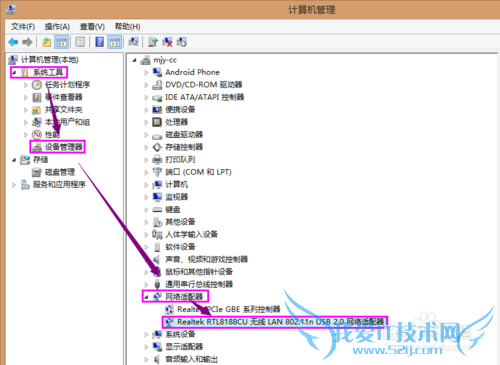Select Realtek PCIe GBE 系列控制器 device
The height and width of the screenshot is (365, 500).
229,309
